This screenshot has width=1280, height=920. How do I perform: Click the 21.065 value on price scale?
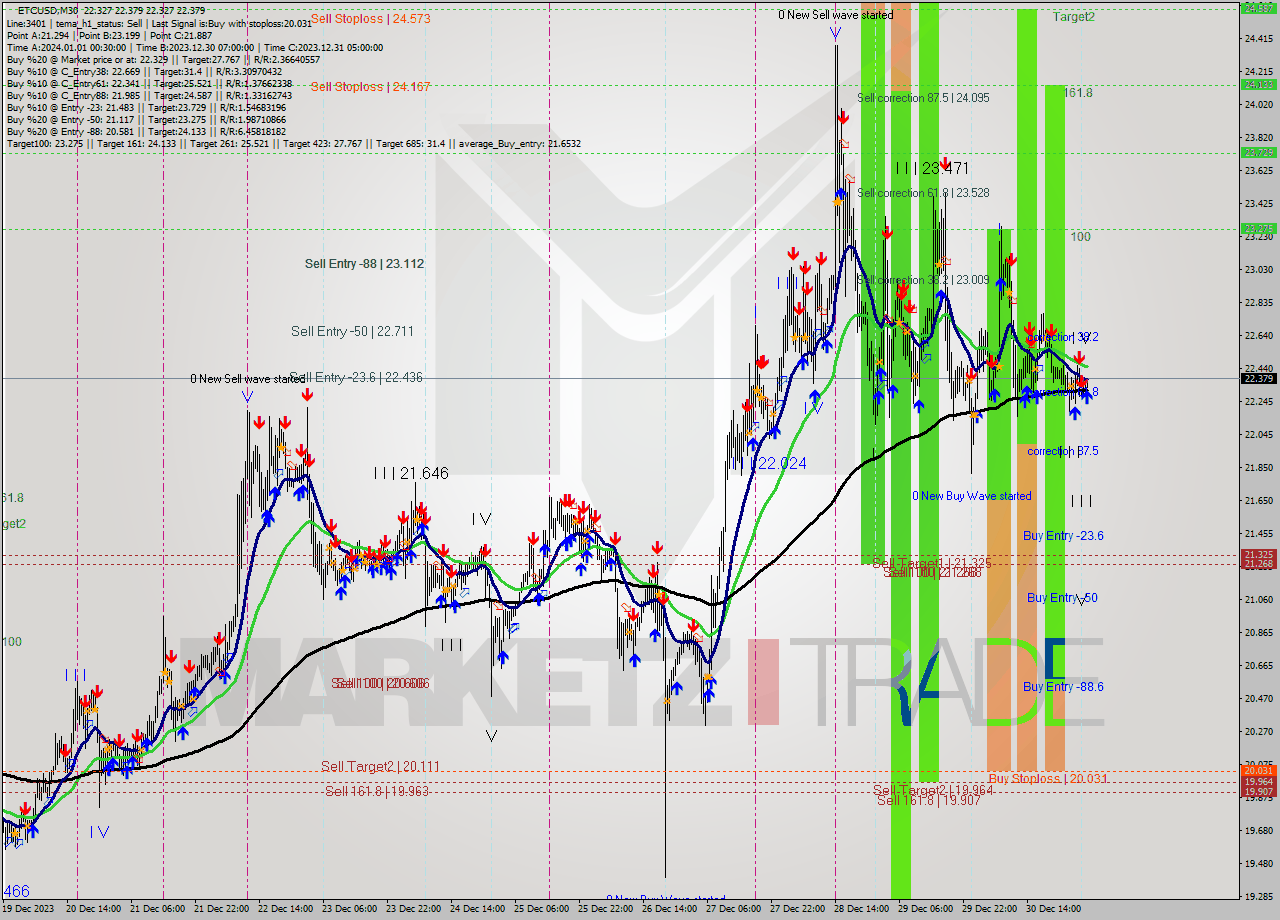(x=1258, y=599)
